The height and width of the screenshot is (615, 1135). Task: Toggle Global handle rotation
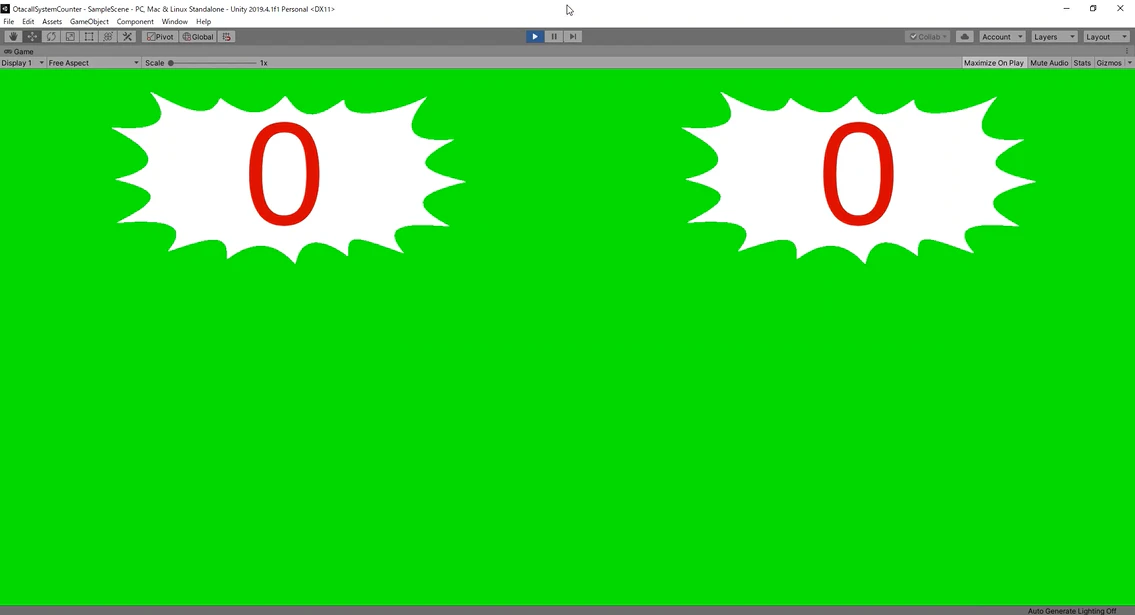[x=198, y=37]
